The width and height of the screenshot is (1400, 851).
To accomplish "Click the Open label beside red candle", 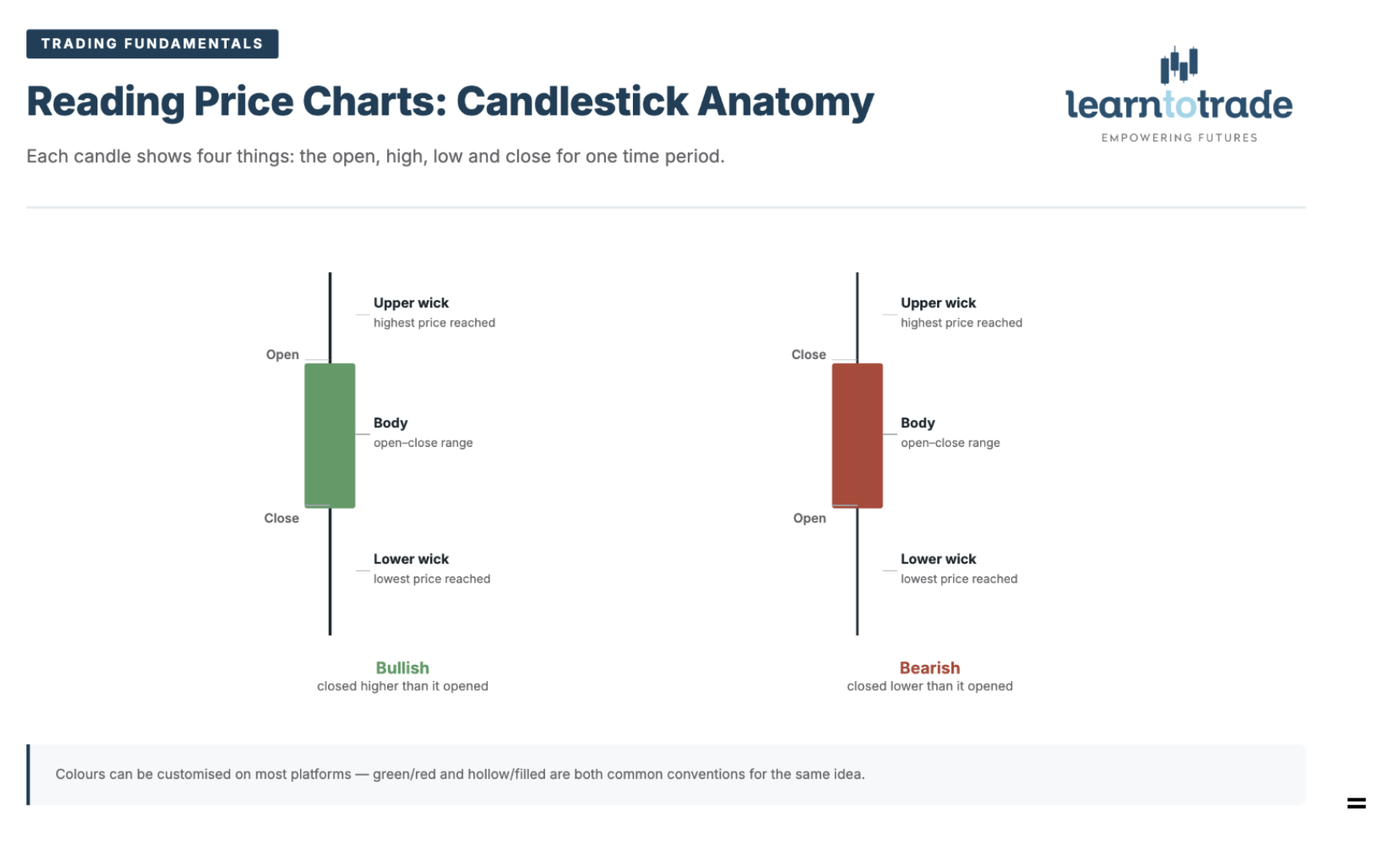I will [809, 518].
